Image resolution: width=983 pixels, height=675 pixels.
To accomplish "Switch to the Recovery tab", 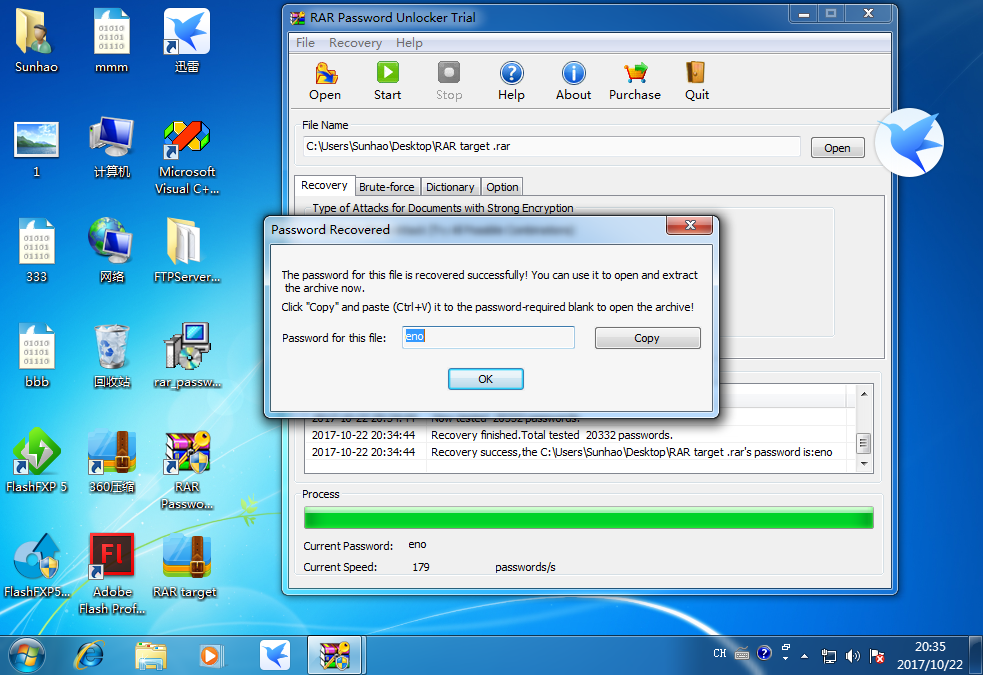I will coord(324,186).
